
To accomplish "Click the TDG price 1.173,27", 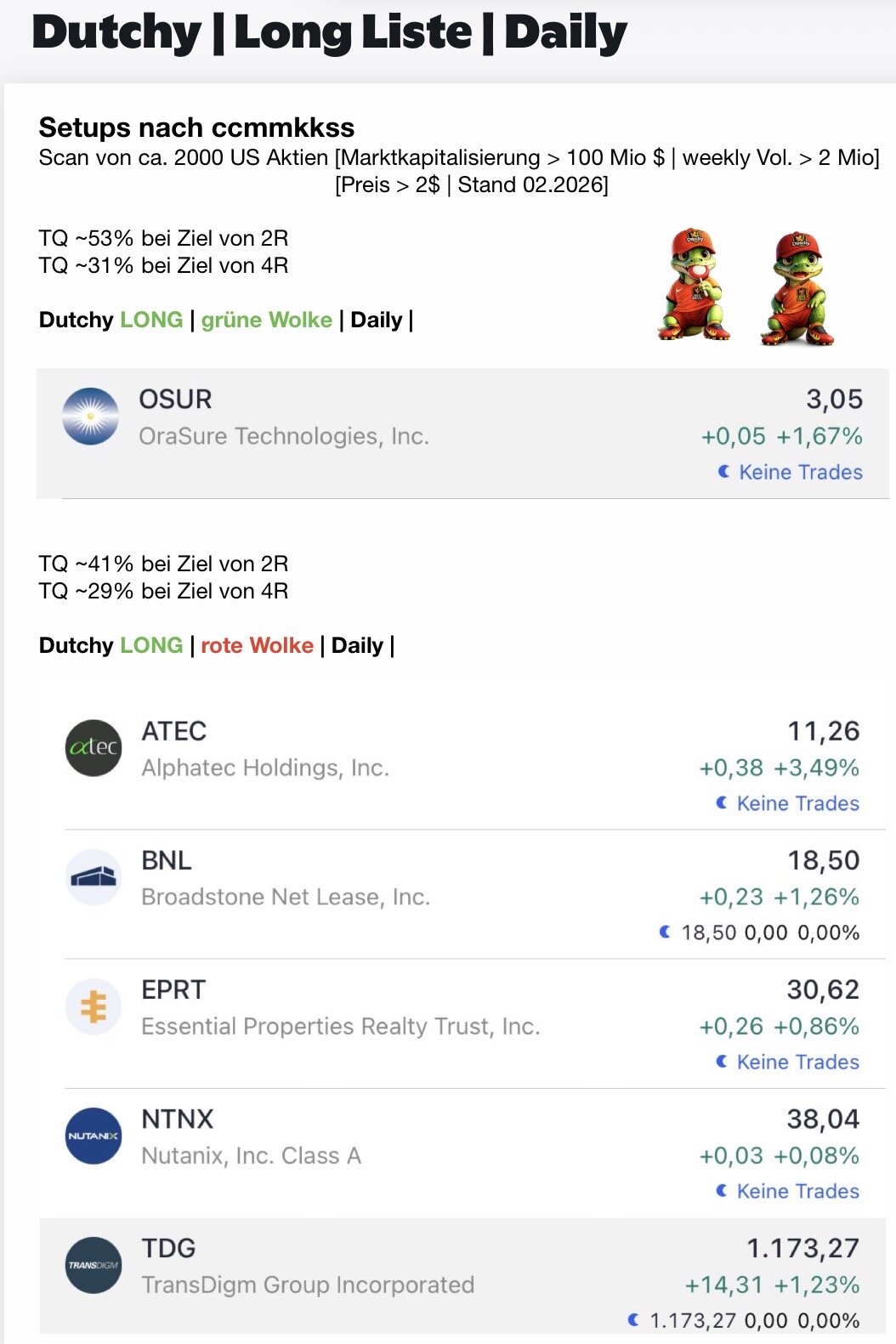I will pyautogui.click(x=802, y=1248).
